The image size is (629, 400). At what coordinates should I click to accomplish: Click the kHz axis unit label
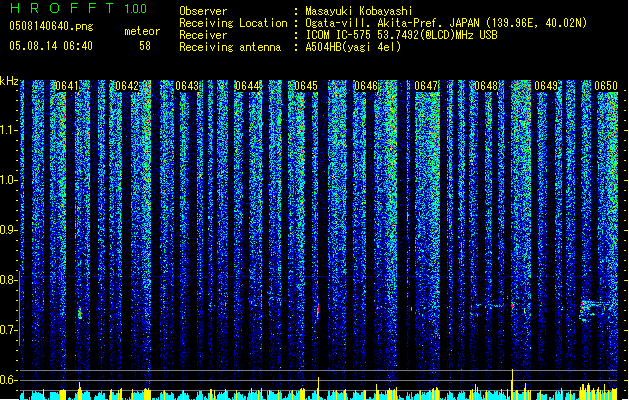pyautogui.click(x=9, y=81)
